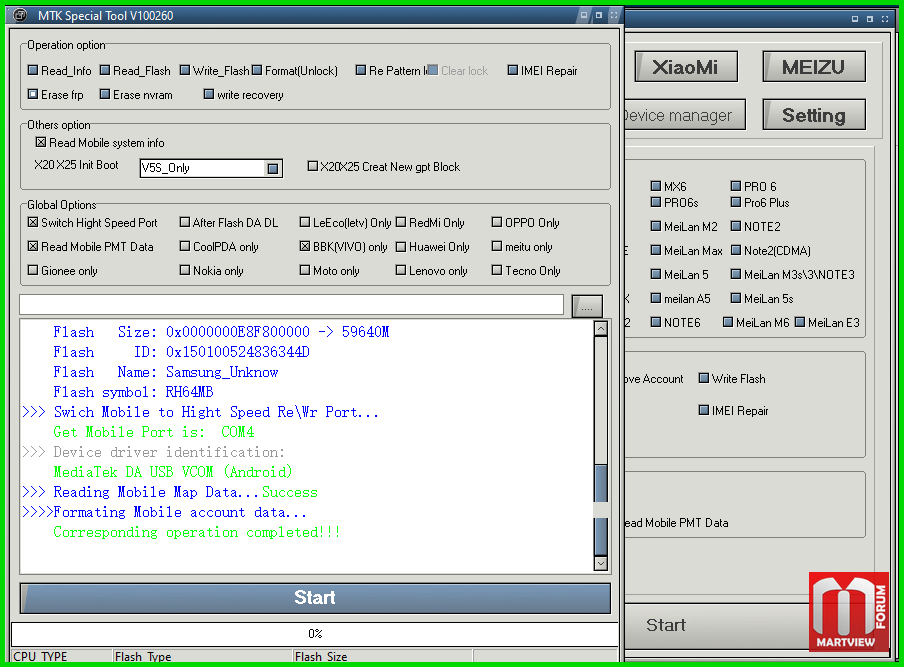Check the MeiLan Max option

pyautogui.click(x=656, y=250)
